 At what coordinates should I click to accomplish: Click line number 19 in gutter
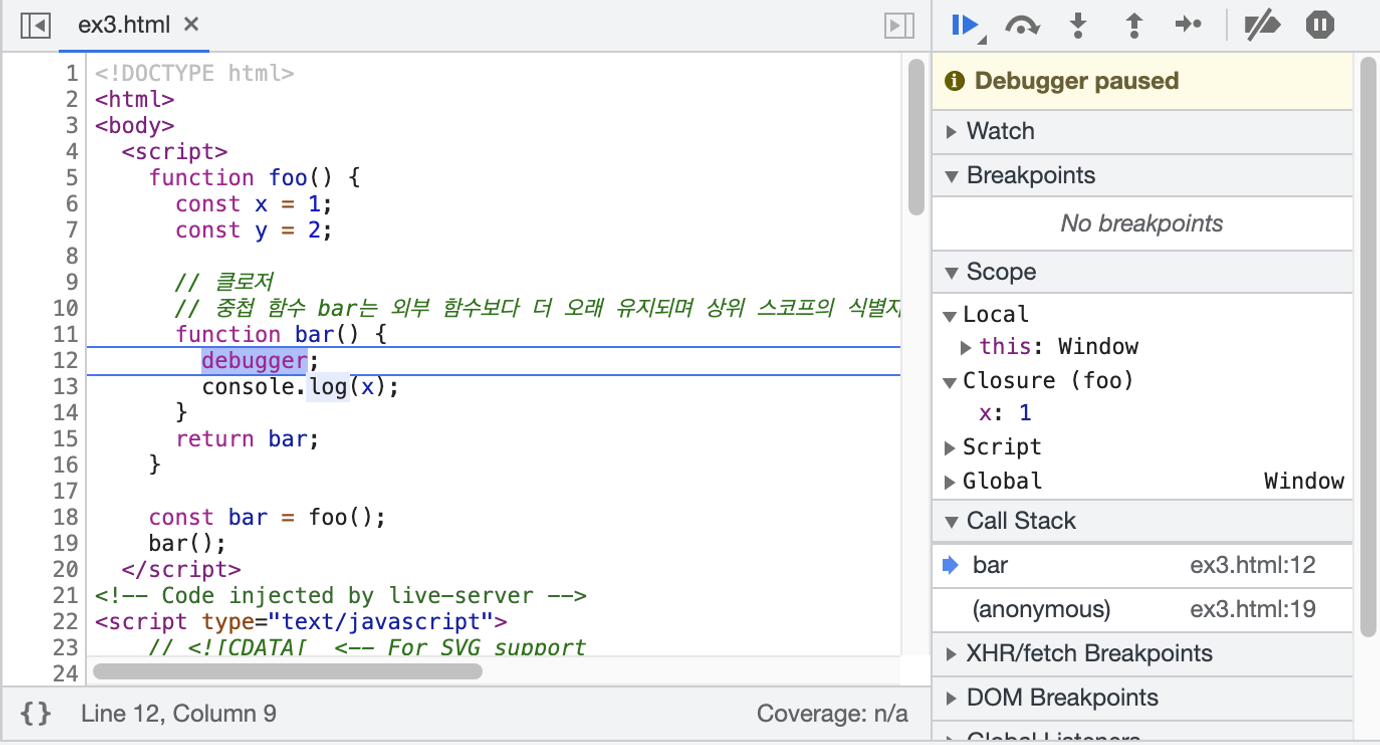click(x=65, y=543)
